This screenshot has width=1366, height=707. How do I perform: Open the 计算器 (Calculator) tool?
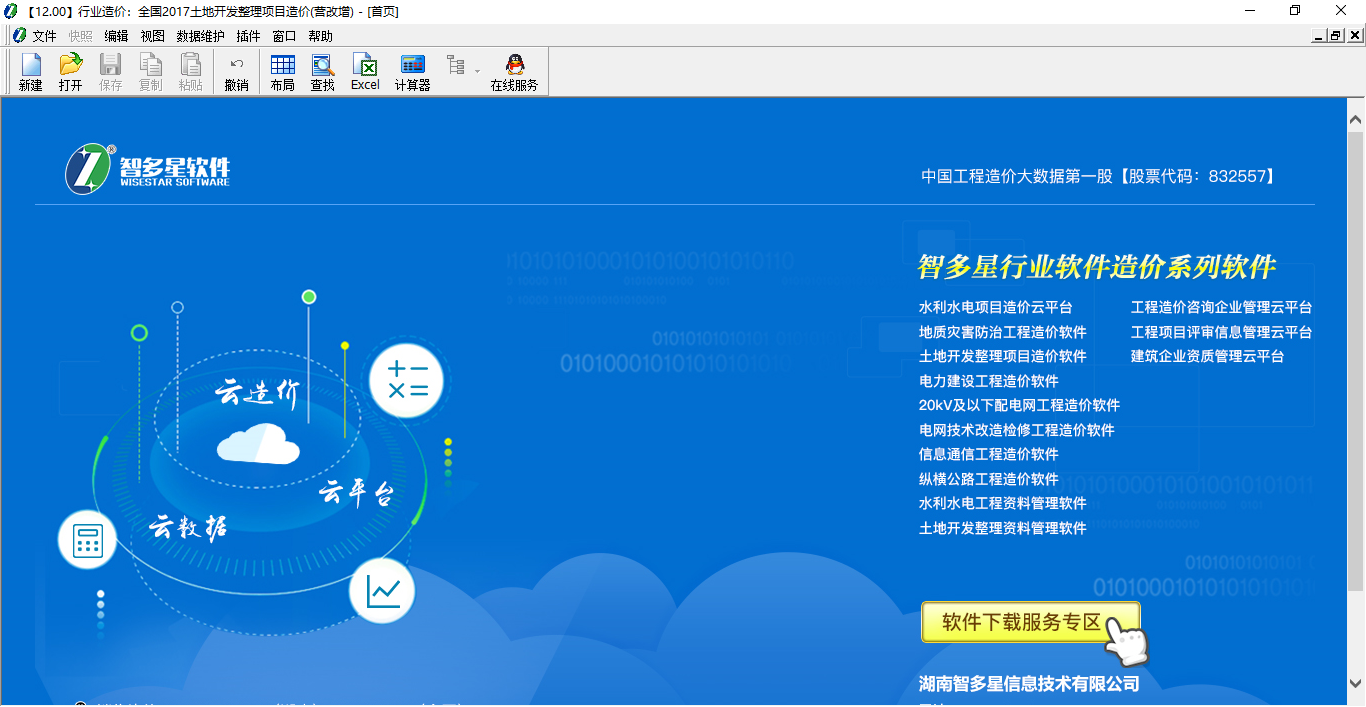click(x=412, y=72)
